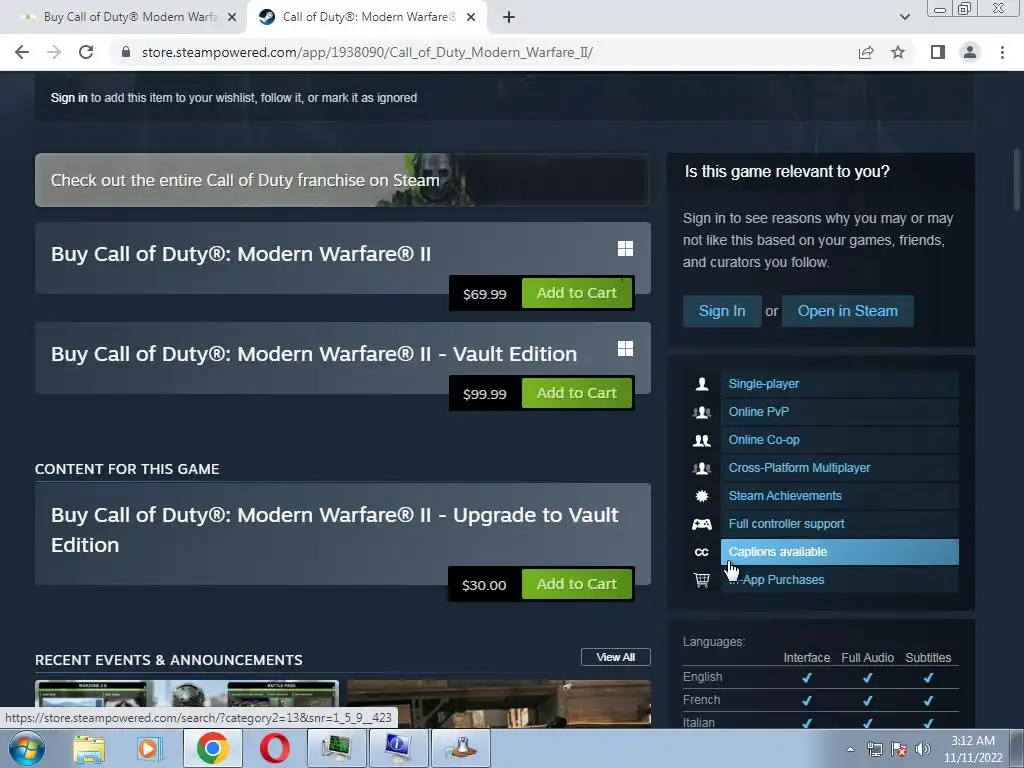Click the Chrome taskbar icon
Viewport: 1024px width, 768px height.
point(213,748)
